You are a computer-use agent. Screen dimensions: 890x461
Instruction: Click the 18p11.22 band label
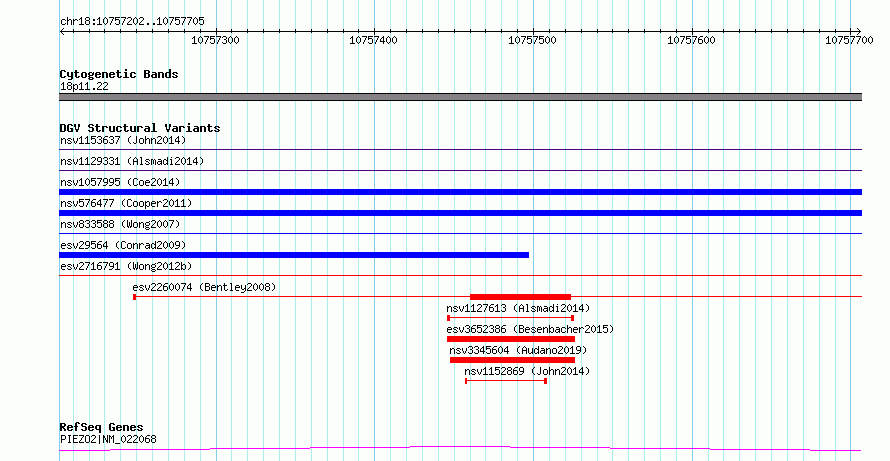pos(84,86)
